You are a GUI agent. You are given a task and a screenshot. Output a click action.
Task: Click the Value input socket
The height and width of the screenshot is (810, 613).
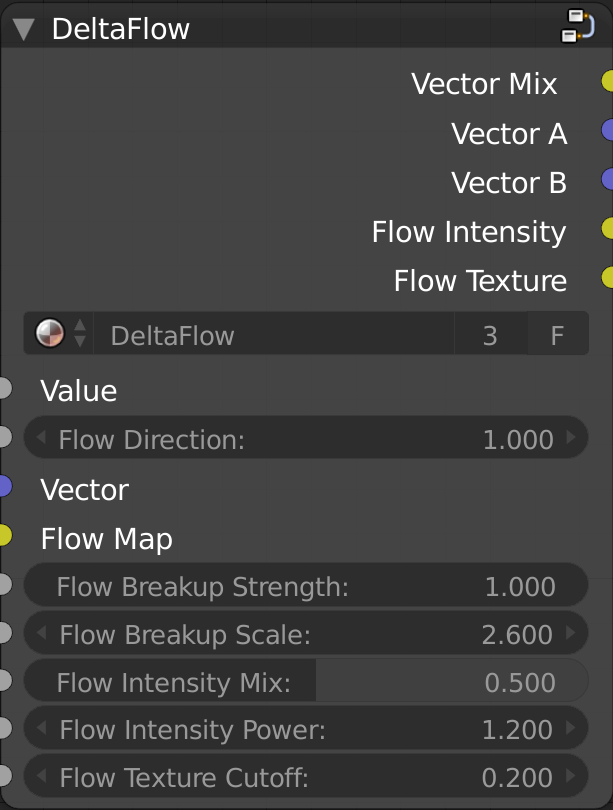[5, 388]
